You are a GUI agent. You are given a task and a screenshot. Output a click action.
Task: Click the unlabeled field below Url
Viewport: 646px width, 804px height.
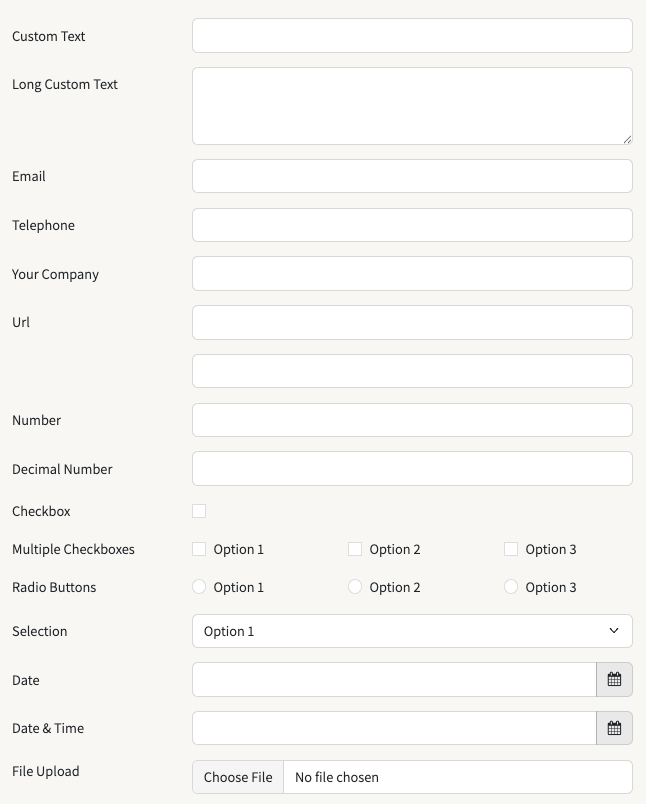412,370
